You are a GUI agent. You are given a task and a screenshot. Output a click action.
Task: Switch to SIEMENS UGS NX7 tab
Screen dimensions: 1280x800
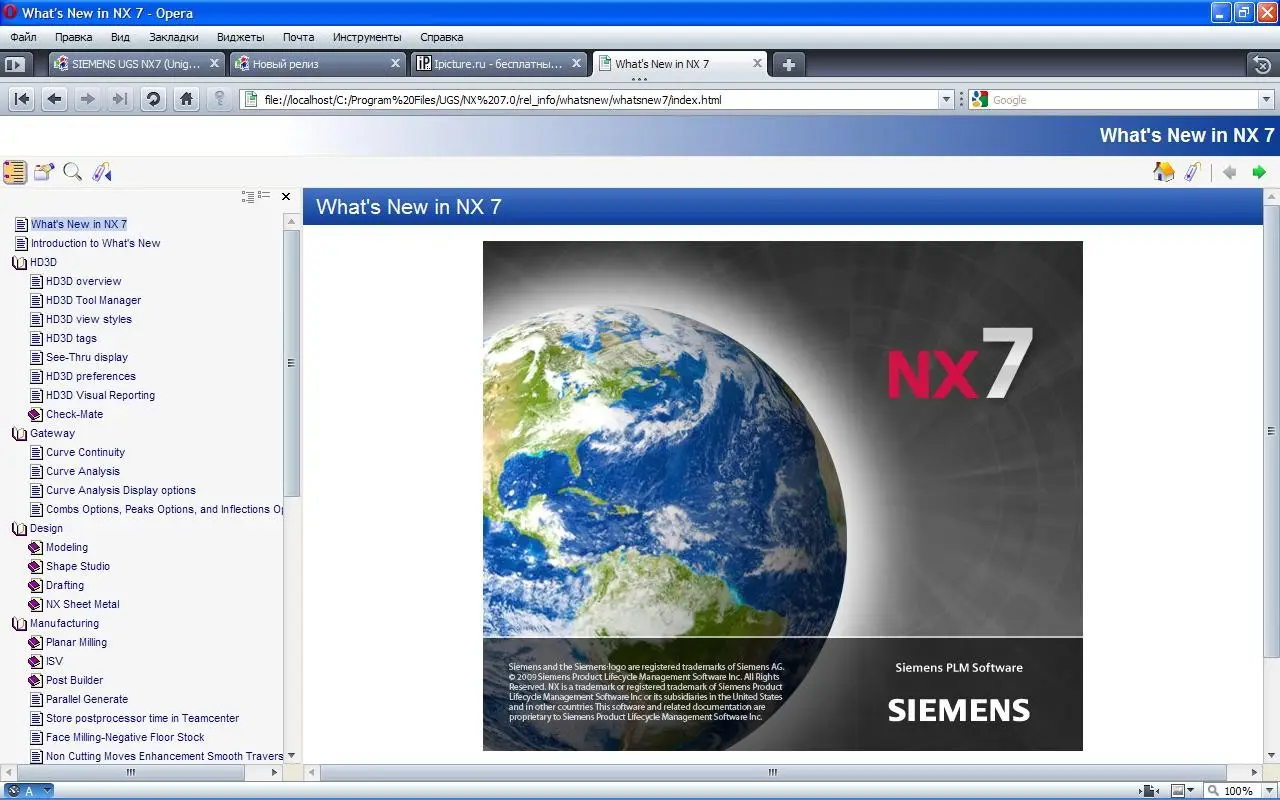pyautogui.click(x=137, y=64)
